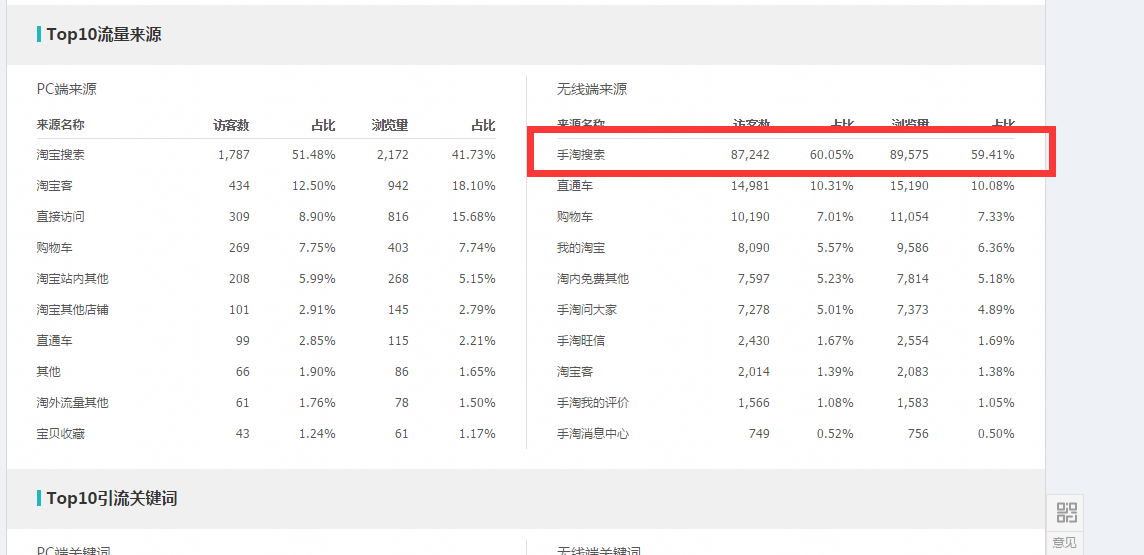Open the 淘宝其他店铺 source entry
Image resolution: width=1144 pixels, height=555 pixels.
point(73,310)
